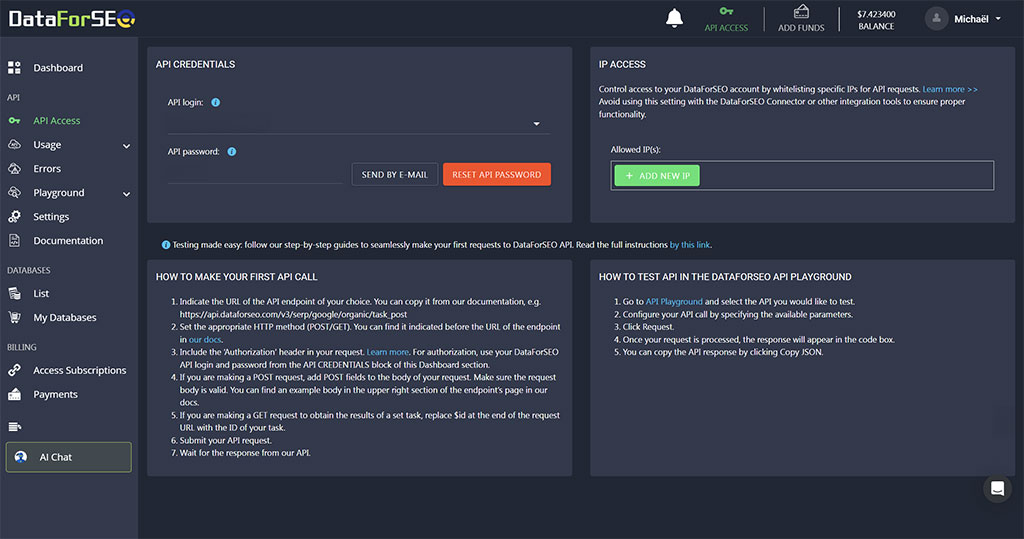Click the Dashboard grid icon in sidebar
Viewport: 1024px width, 539px height.
coord(14,67)
